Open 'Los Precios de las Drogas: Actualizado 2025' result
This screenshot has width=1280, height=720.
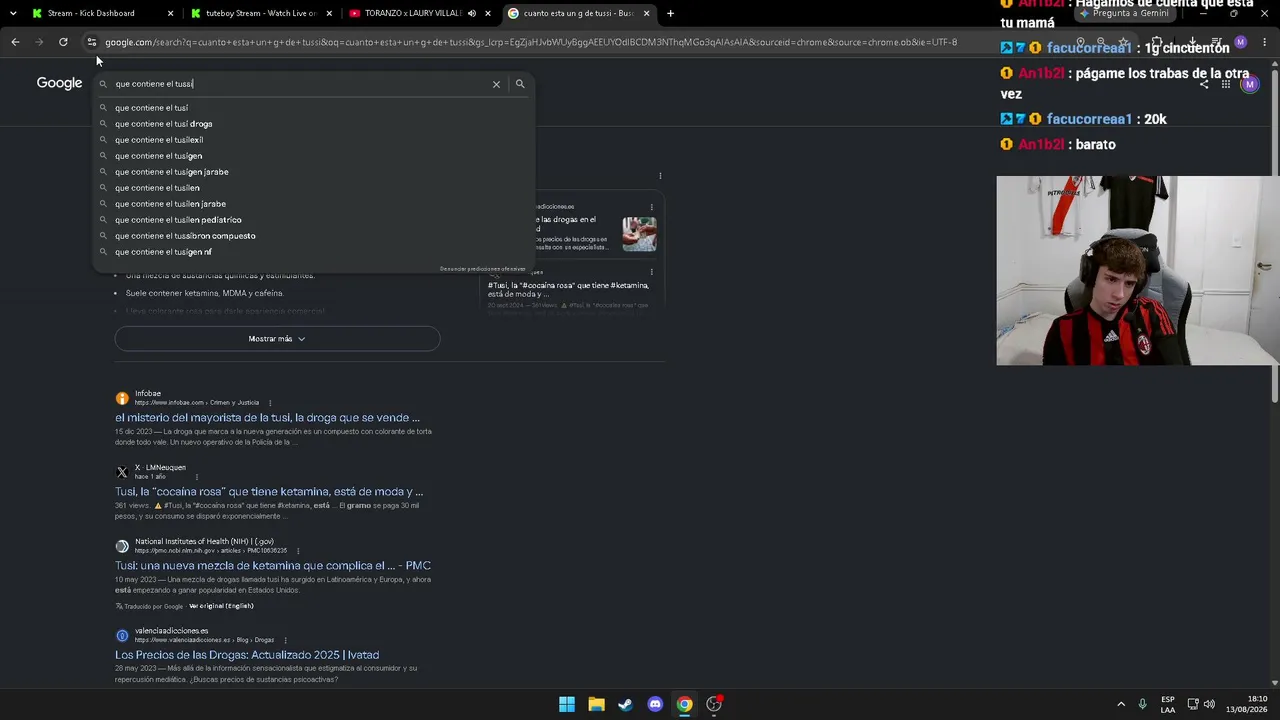pyautogui.click(x=247, y=655)
